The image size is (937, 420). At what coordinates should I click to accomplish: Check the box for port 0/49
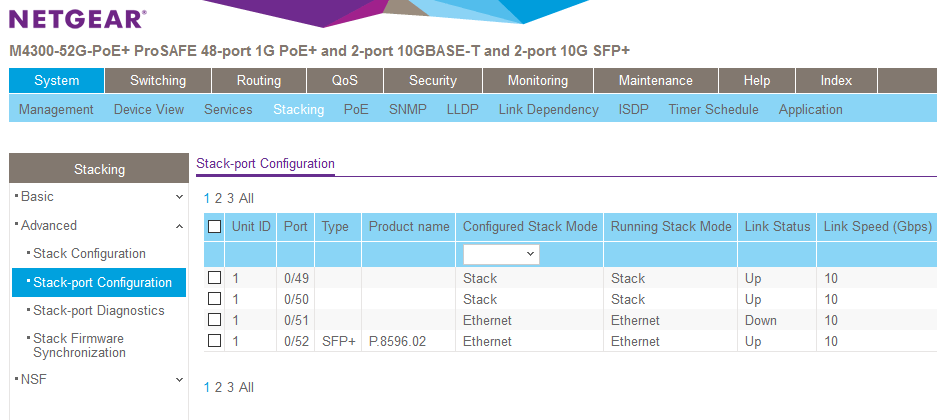tap(214, 278)
